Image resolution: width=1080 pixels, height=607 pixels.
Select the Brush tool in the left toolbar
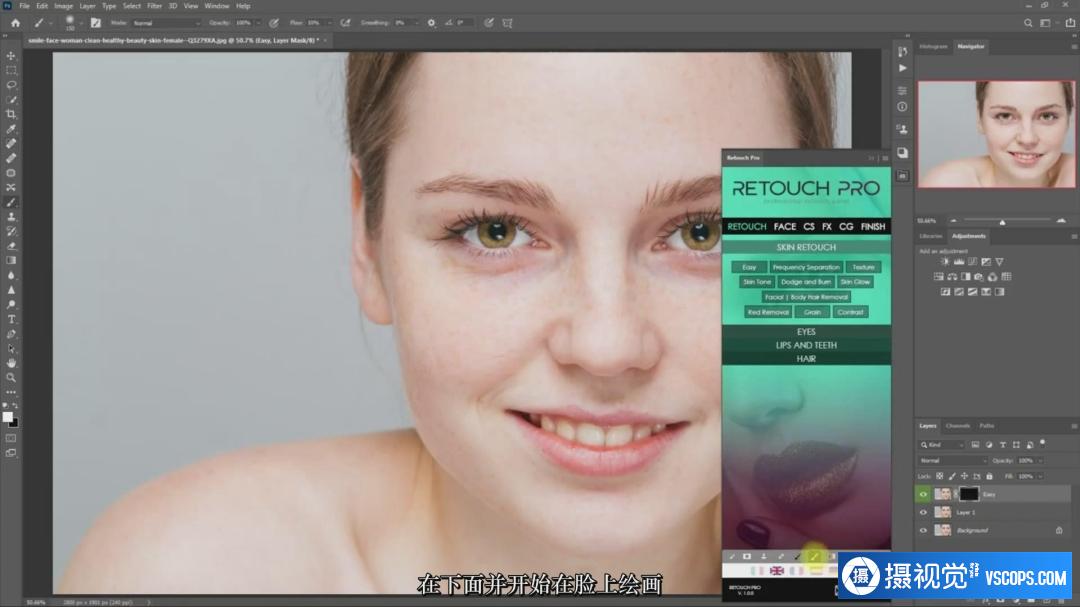point(11,203)
